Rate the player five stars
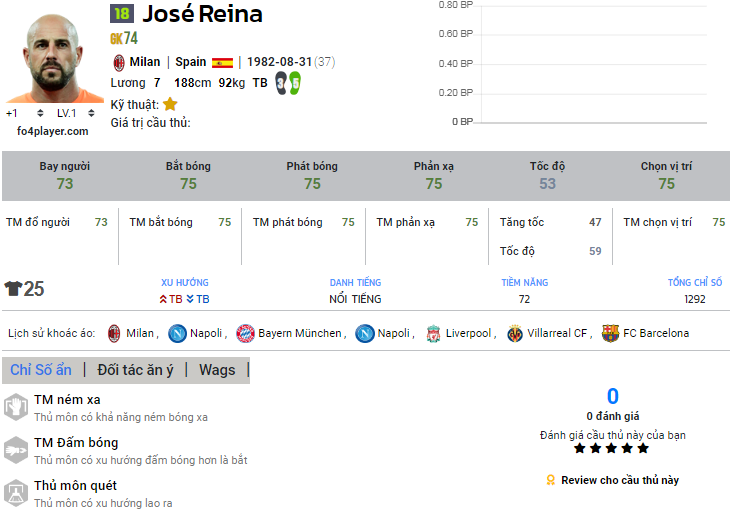The width and height of the screenshot is (732, 517). [643, 449]
